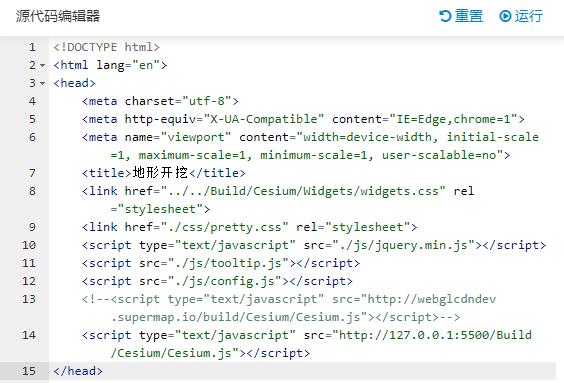The image size is (564, 383).
Task: Click the config.js script line
Action: tap(217, 281)
